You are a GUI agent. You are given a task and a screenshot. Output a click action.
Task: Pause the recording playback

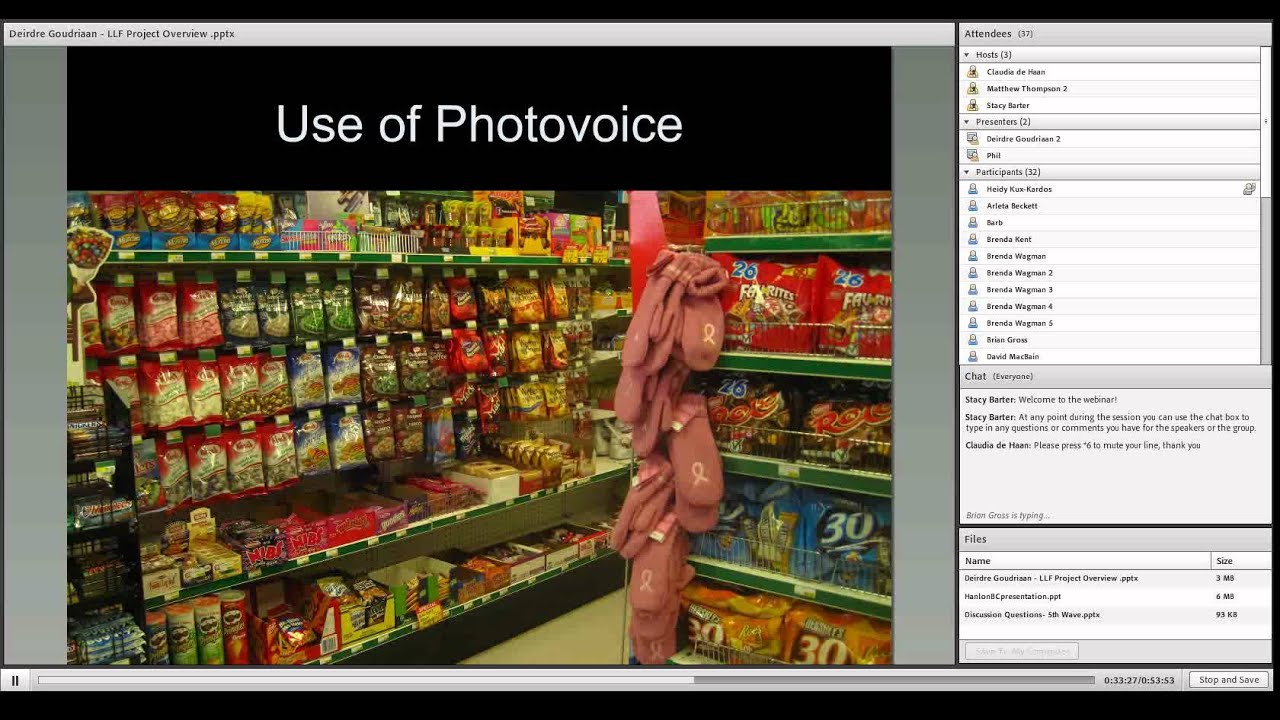point(15,680)
